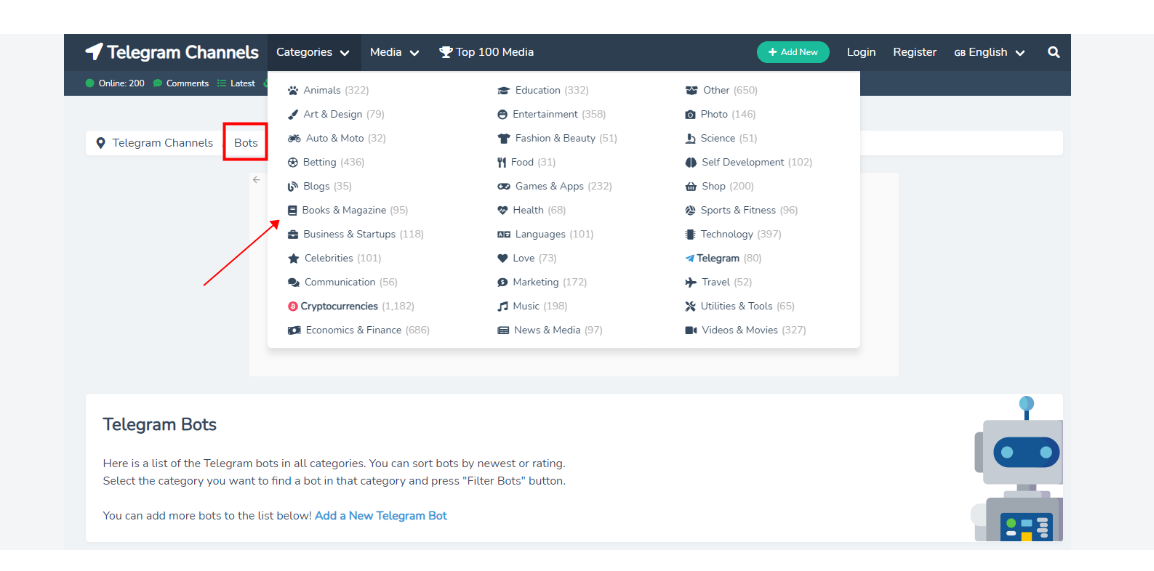Image resolution: width=1154 pixels, height=571 pixels.
Task: Click the heart icon beside Love
Action: tap(503, 258)
